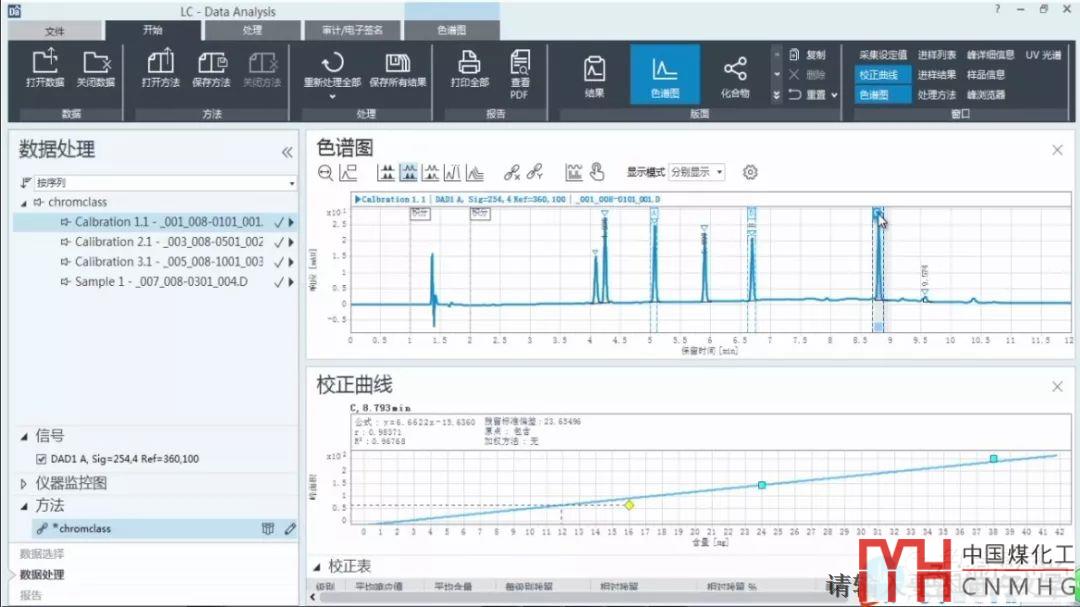Select the 化合物 layout icon

(735, 69)
